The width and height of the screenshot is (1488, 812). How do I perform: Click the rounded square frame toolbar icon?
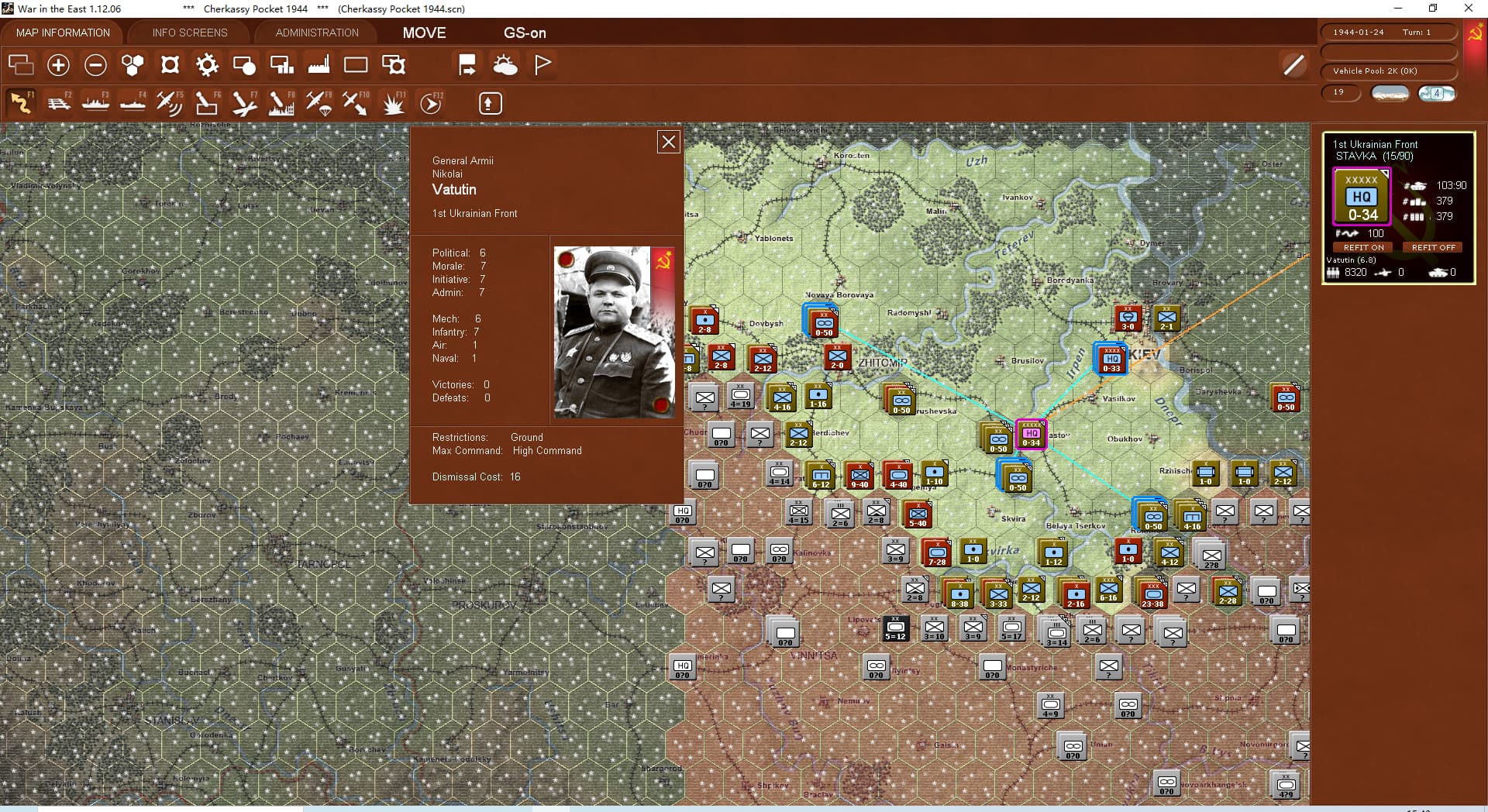pos(170,64)
